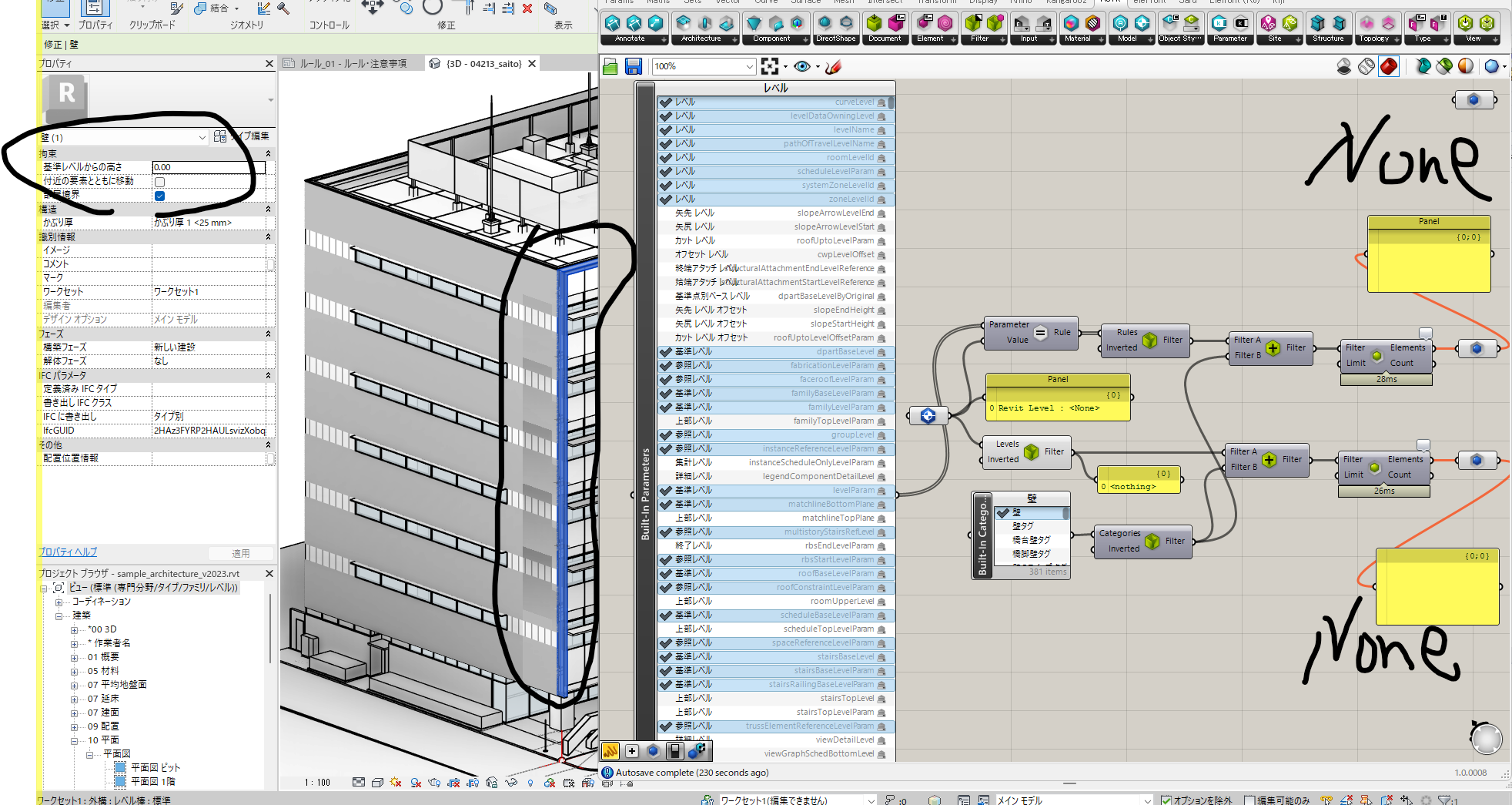Click the 適用 apply button
This screenshot has height=805, width=1512.
240,553
